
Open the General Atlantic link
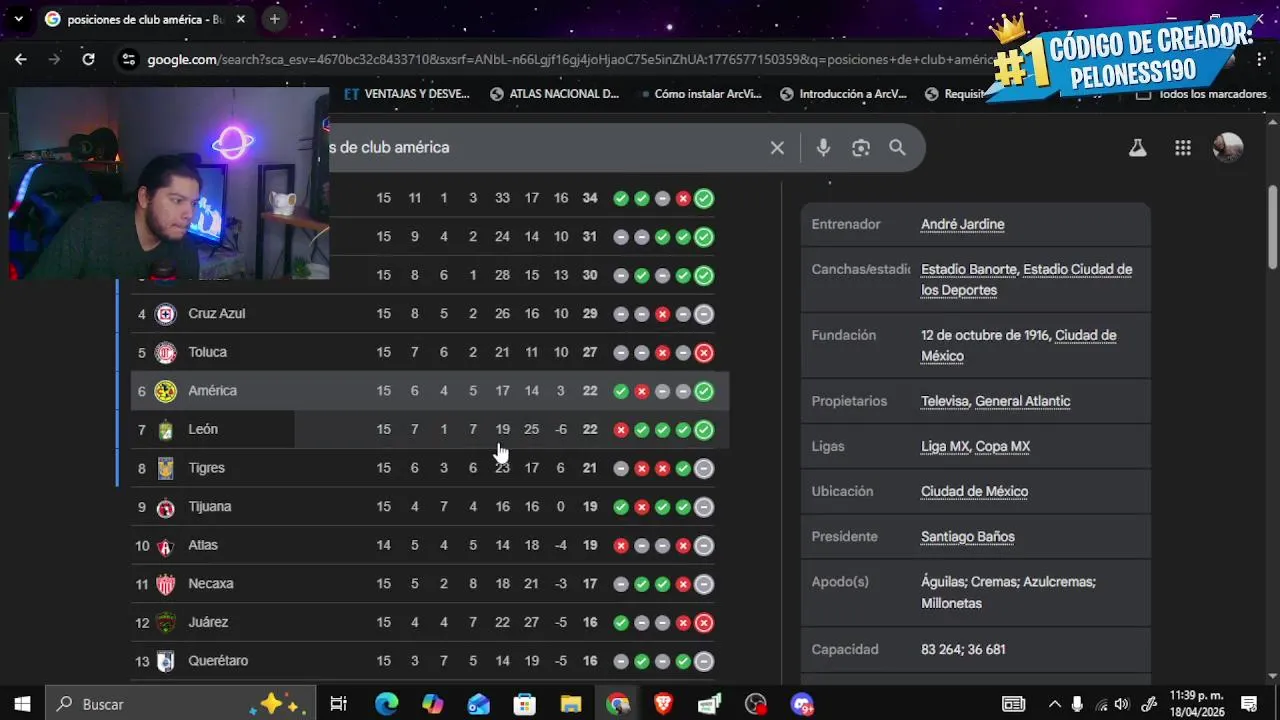coord(1022,401)
